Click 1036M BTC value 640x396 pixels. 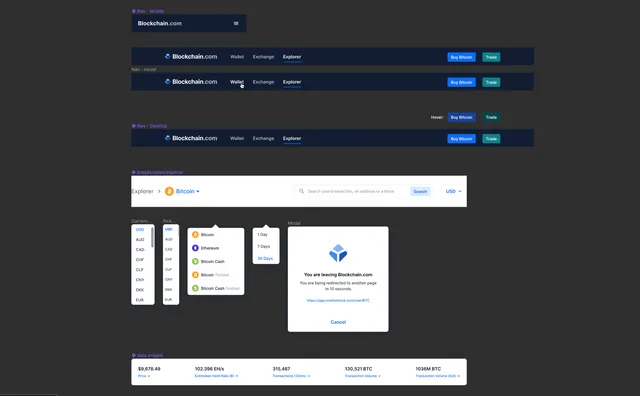click(428, 369)
